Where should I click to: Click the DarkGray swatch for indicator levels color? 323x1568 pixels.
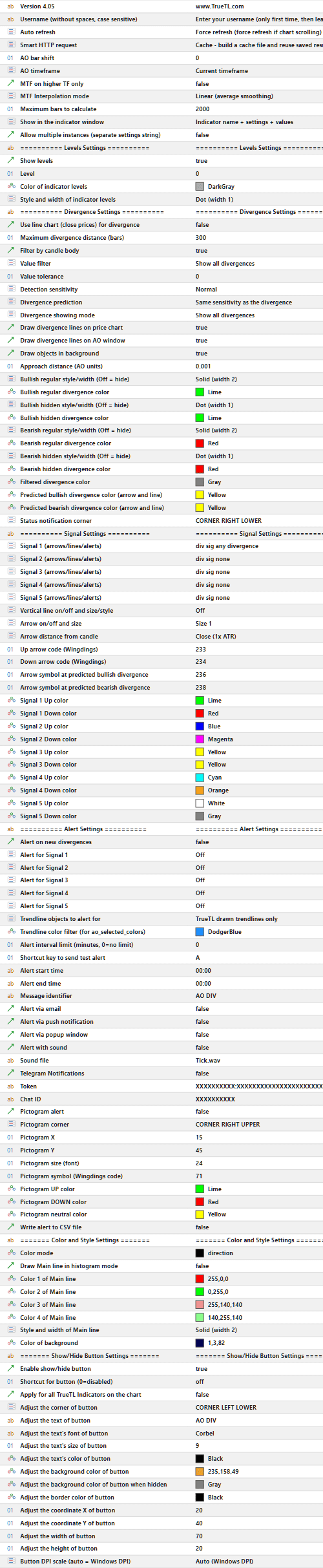(x=200, y=186)
